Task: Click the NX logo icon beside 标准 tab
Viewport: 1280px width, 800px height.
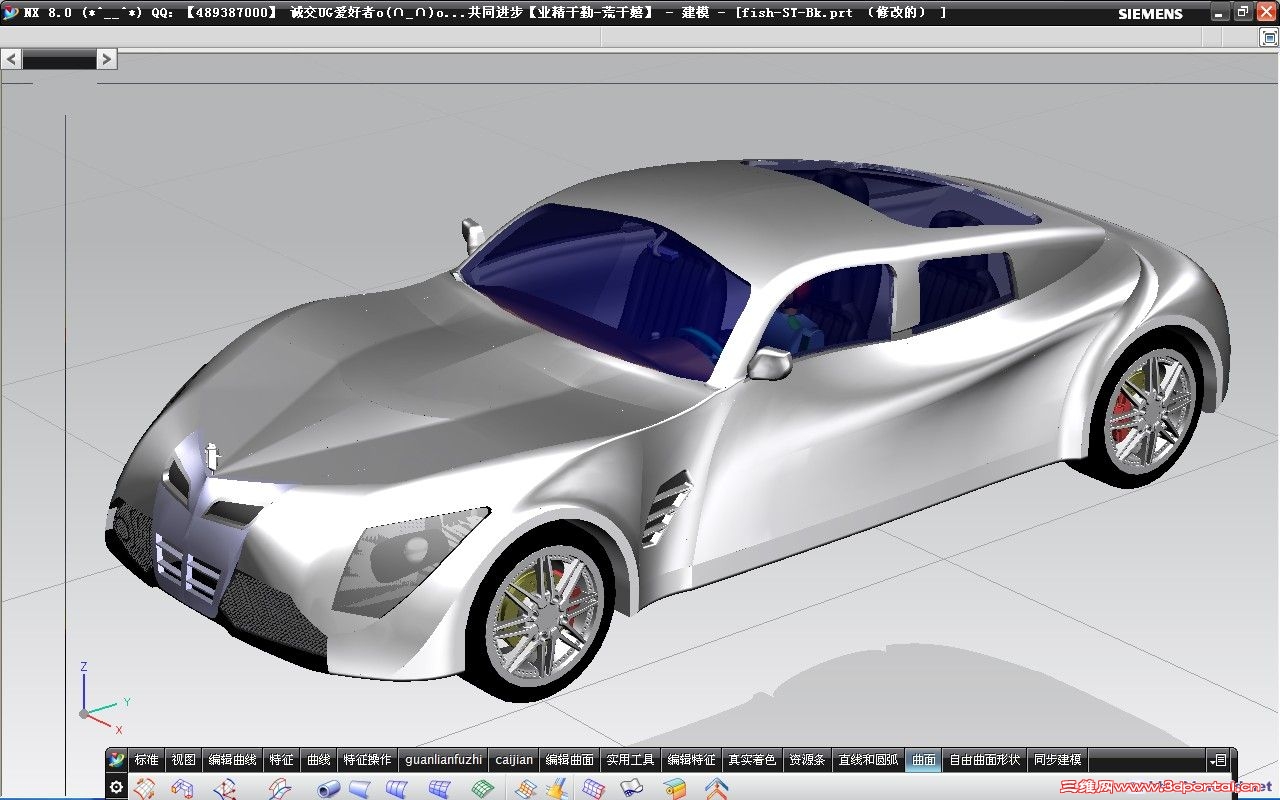Action: click(x=117, y=760)
